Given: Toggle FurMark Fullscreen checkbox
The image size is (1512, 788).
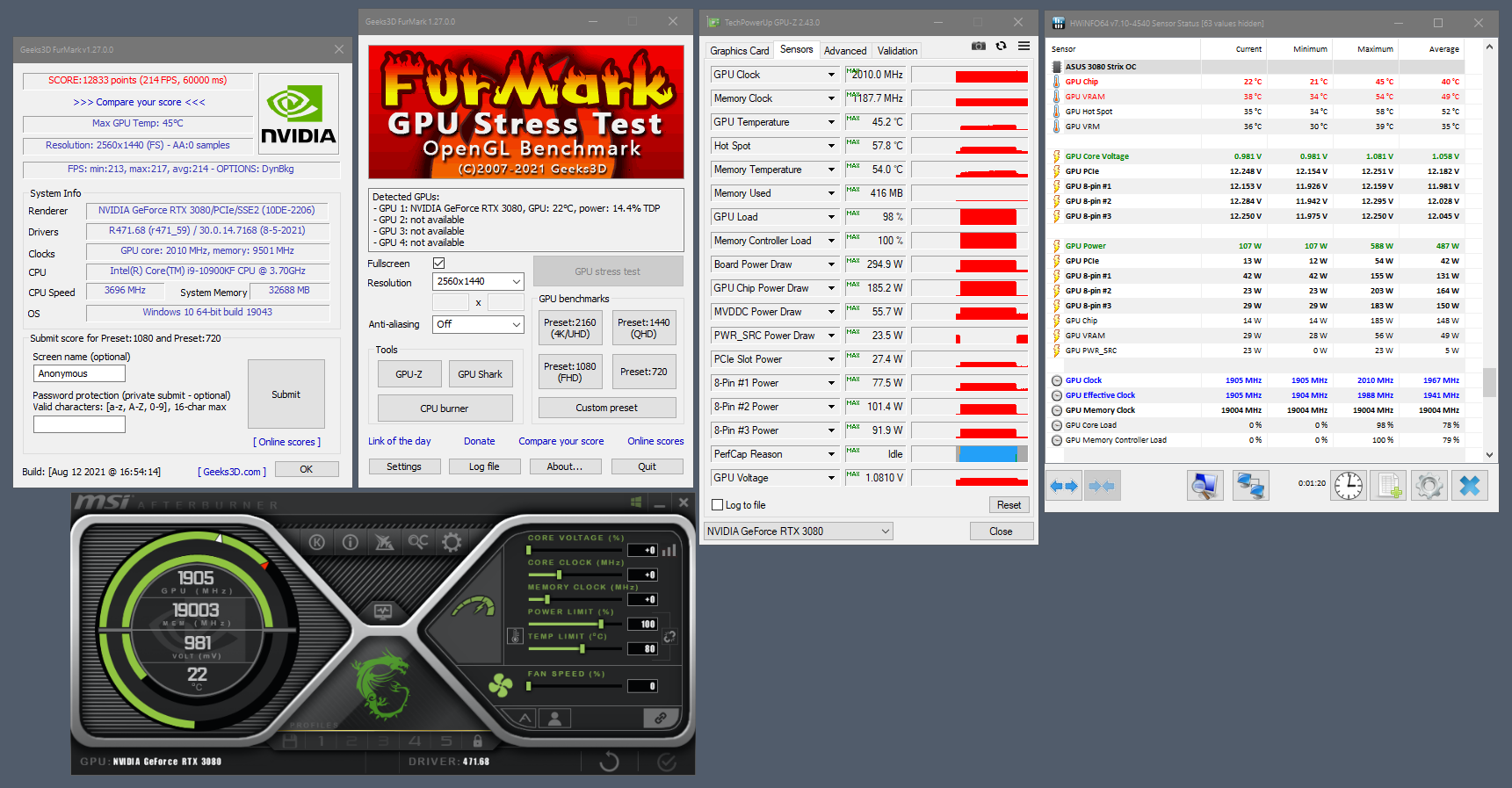Looking at the screenshot, I should 439,264.
